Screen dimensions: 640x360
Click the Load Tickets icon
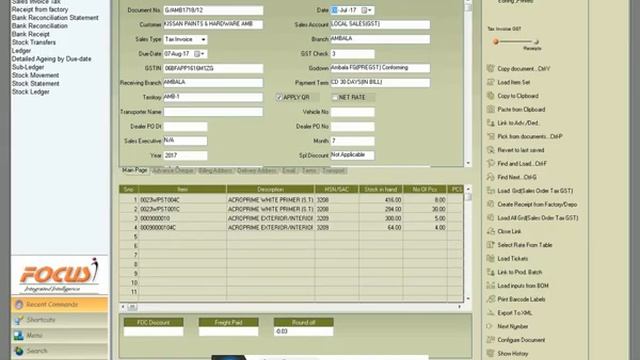(491, 258)
